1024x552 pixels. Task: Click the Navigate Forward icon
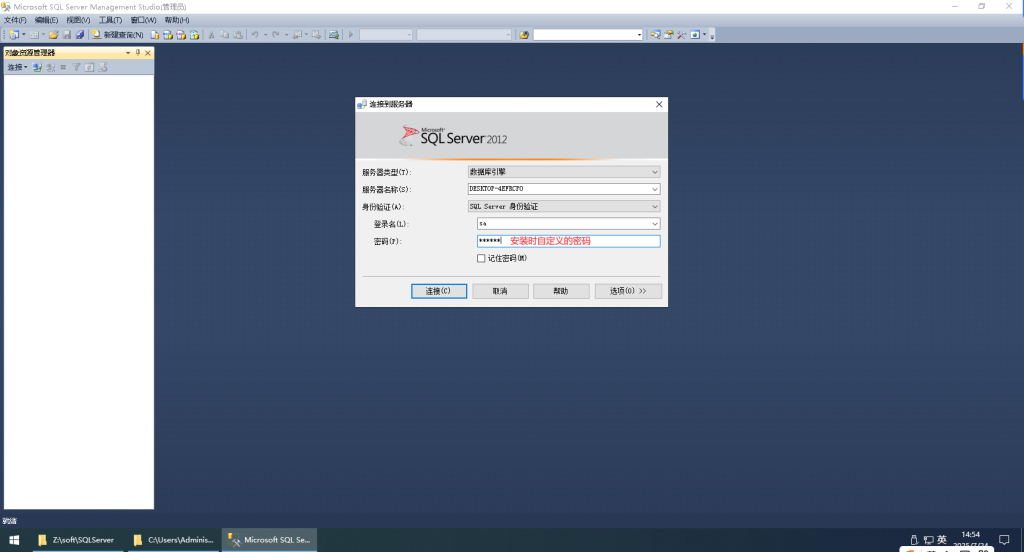(x=317, y=35)
